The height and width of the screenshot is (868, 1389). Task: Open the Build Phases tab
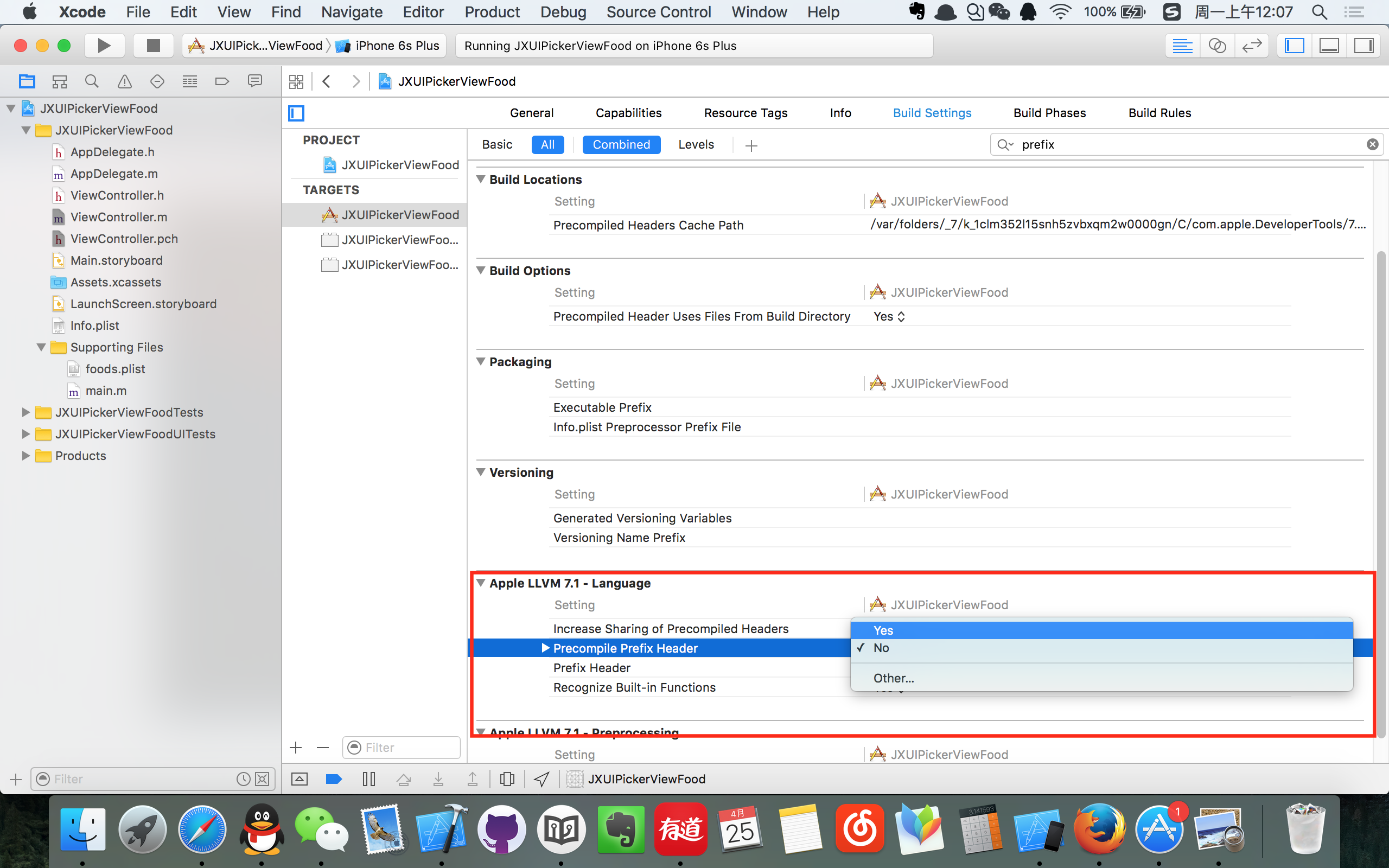pyautogui.click(x=1049, y=113)
